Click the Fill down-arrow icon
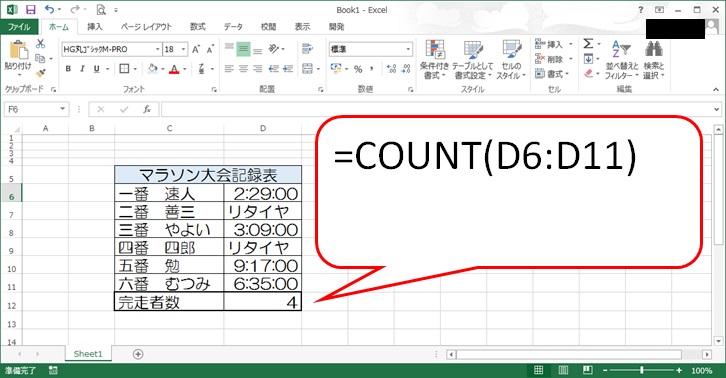The height and width of the screenshot is (378, 726). [588, 59]
